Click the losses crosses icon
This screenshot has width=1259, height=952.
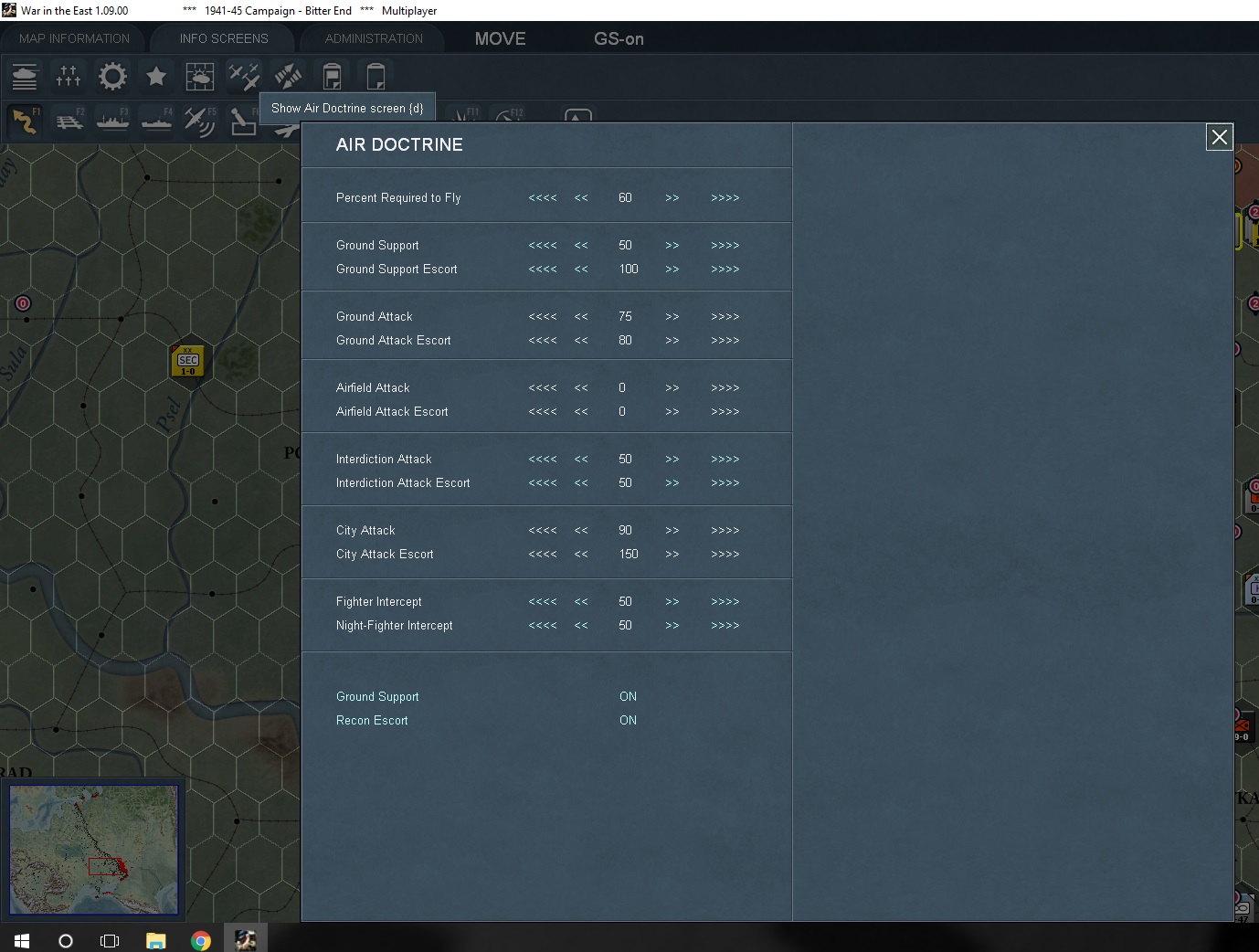tap(69, 76)
